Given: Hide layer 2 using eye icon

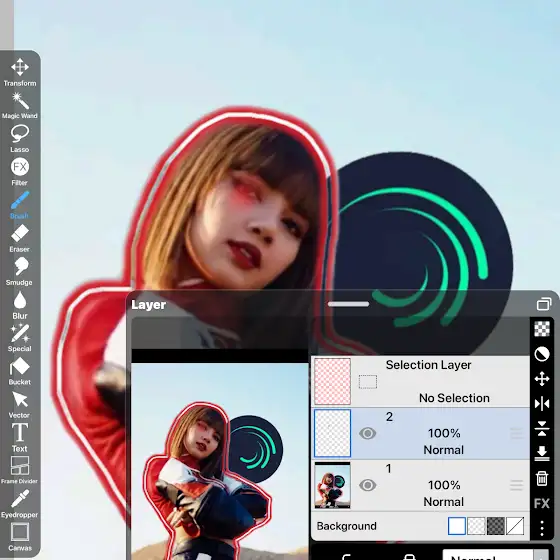Looking at the screenshot, I should (368, 433).
